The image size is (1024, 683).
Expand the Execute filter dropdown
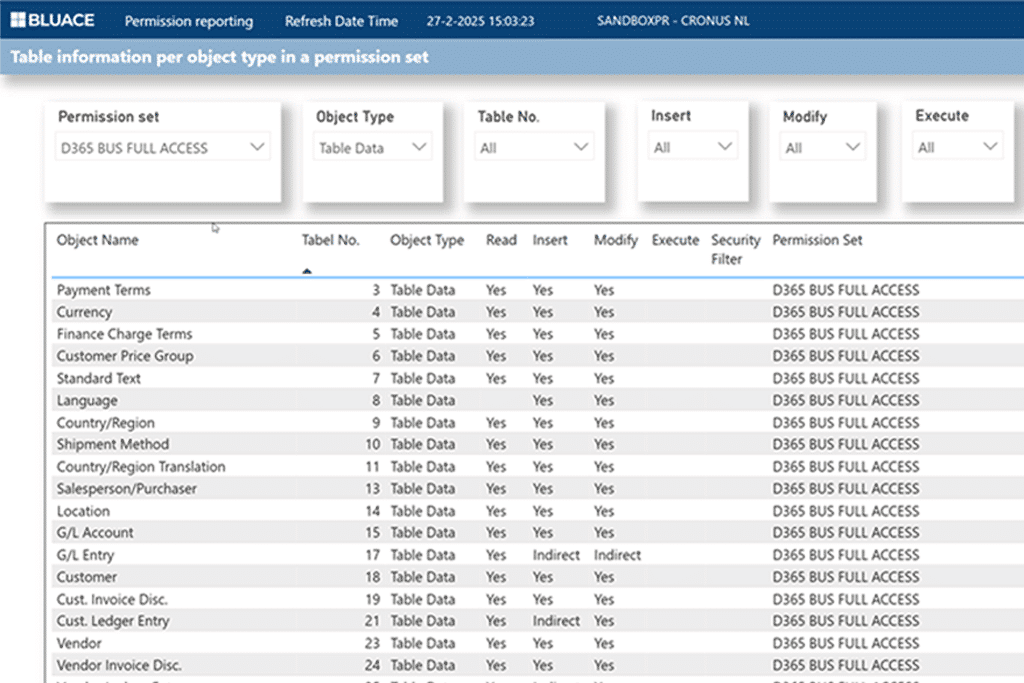pos(957,147)
